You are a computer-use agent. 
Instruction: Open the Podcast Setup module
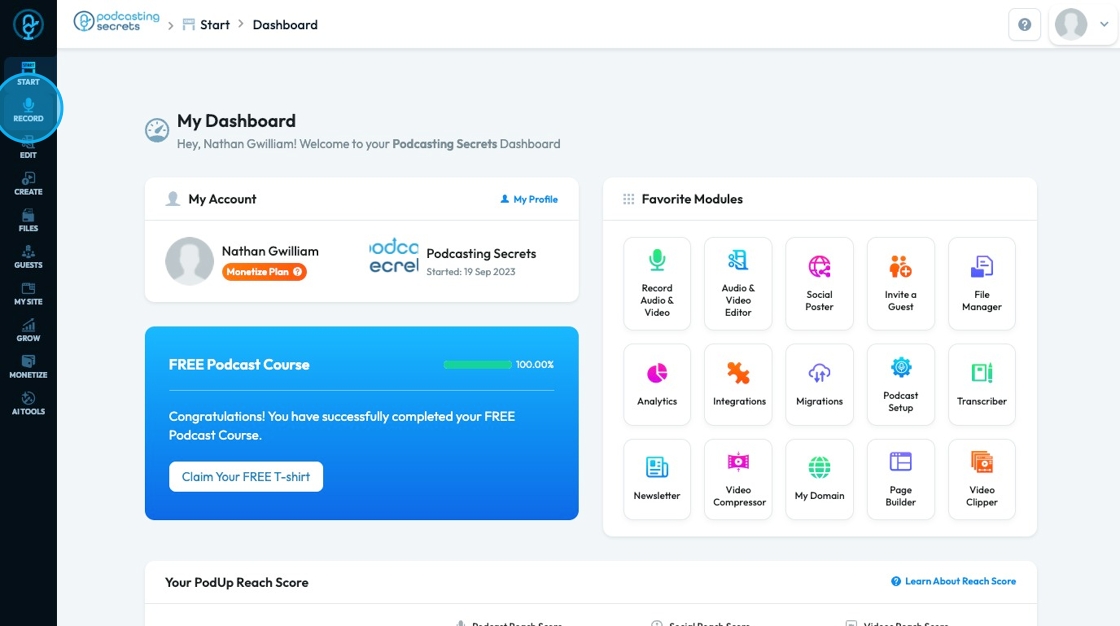[x=901, y=384]
